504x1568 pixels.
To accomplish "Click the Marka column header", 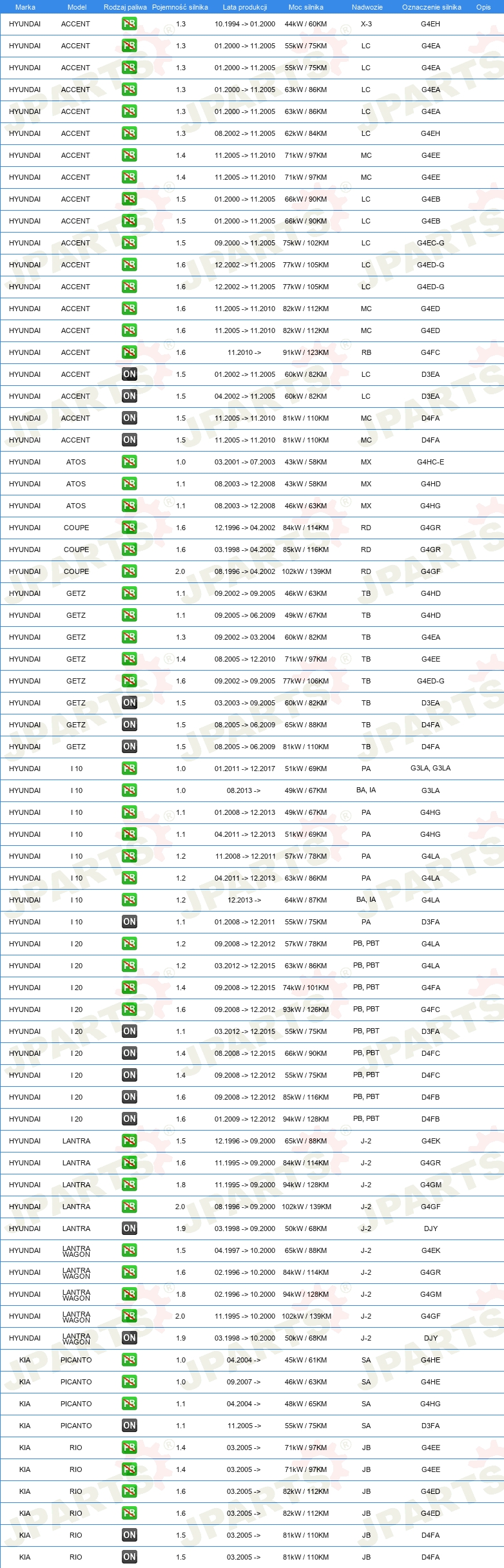I will 25,7.
